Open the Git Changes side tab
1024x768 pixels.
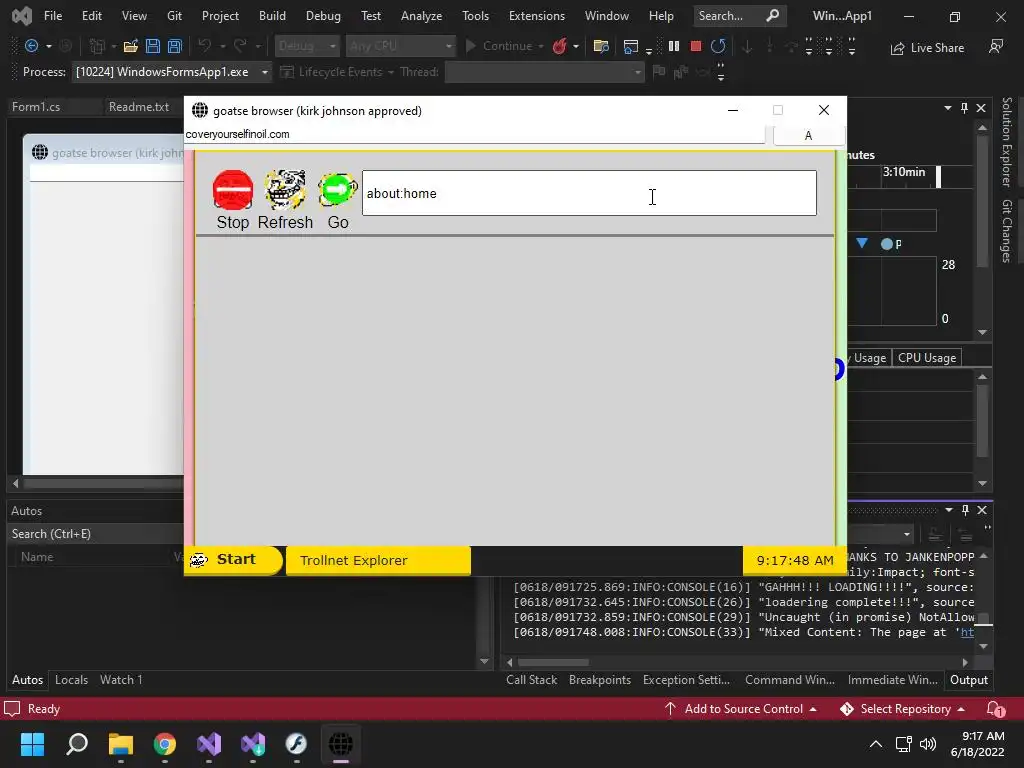coord(1006,231)
